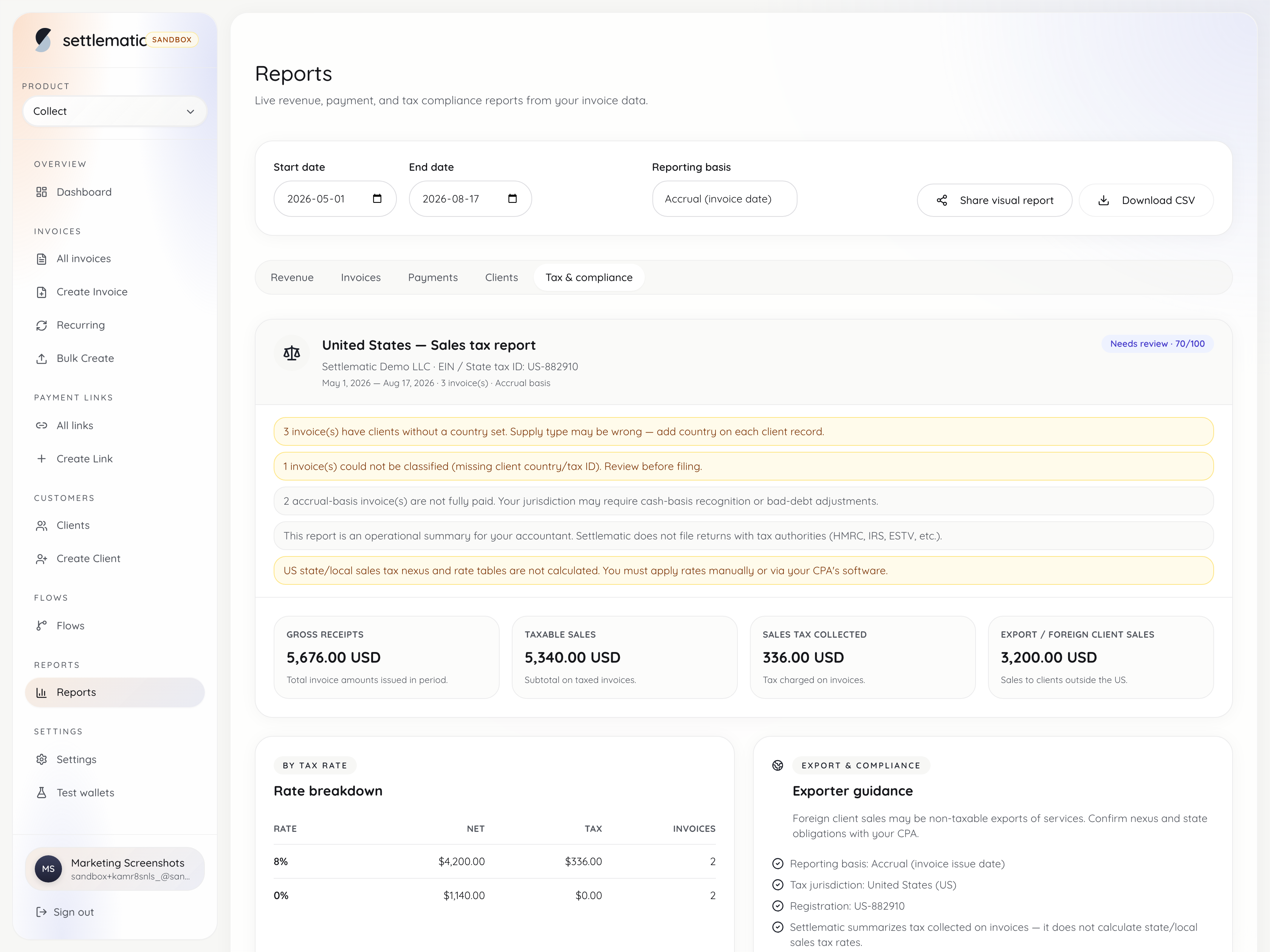Click the All links chain icon
The width and height of the screenshot is (1270, 952).
(x=41, y=425)
